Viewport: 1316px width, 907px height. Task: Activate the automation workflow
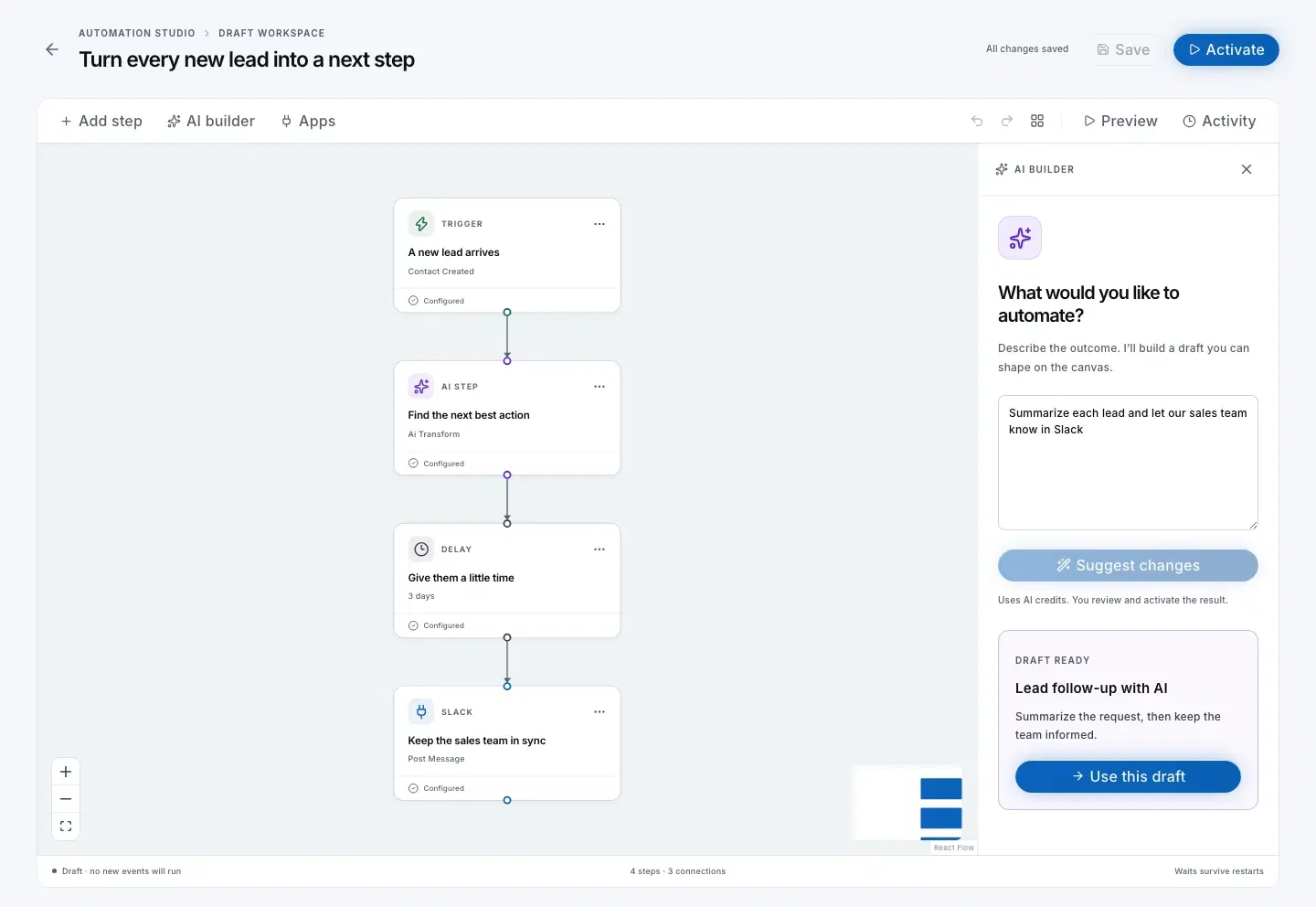1226,49
